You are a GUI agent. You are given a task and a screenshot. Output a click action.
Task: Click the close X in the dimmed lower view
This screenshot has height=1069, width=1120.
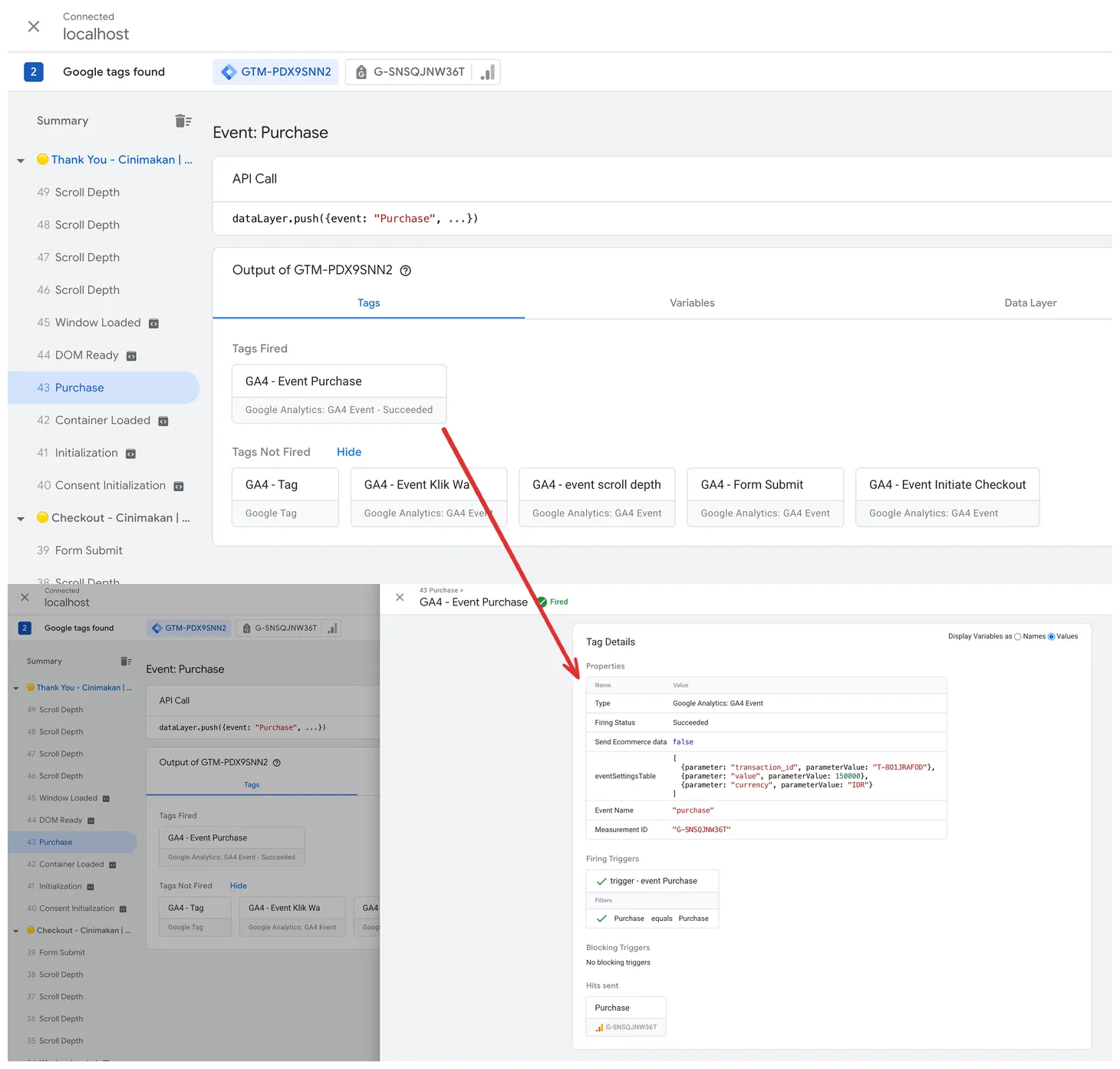25,597
